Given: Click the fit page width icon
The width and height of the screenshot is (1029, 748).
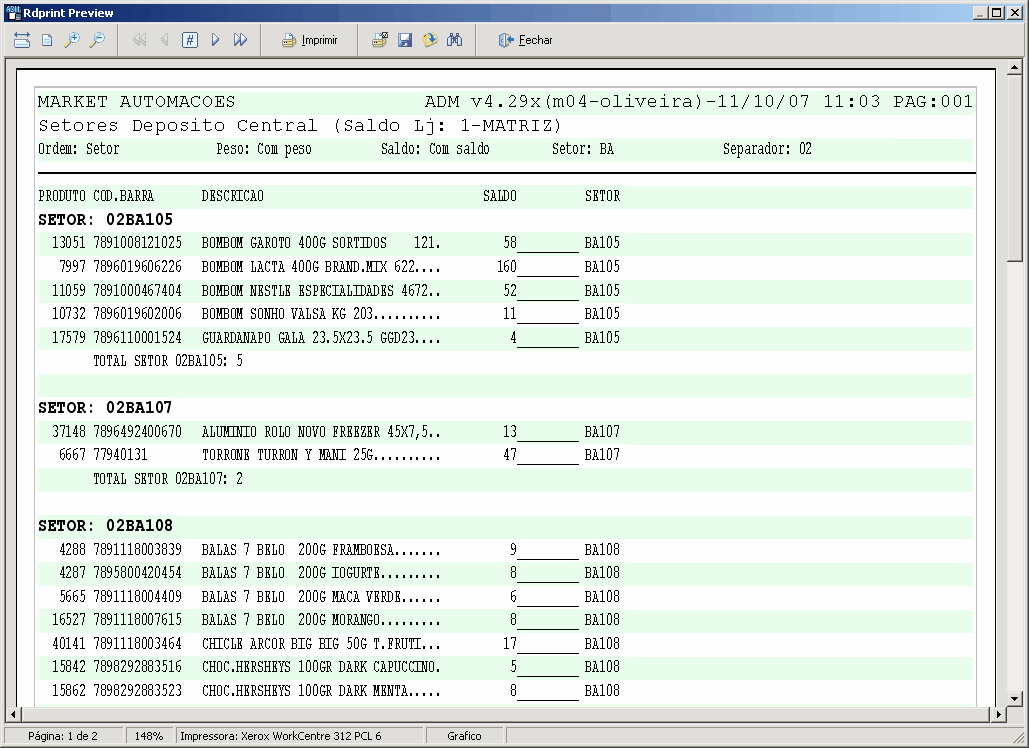Looking at the screenshot, I should click(22, 40).
